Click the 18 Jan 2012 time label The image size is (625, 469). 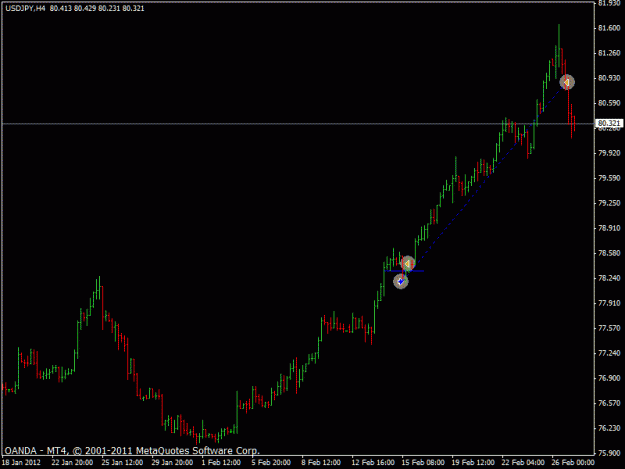point(21,463)
